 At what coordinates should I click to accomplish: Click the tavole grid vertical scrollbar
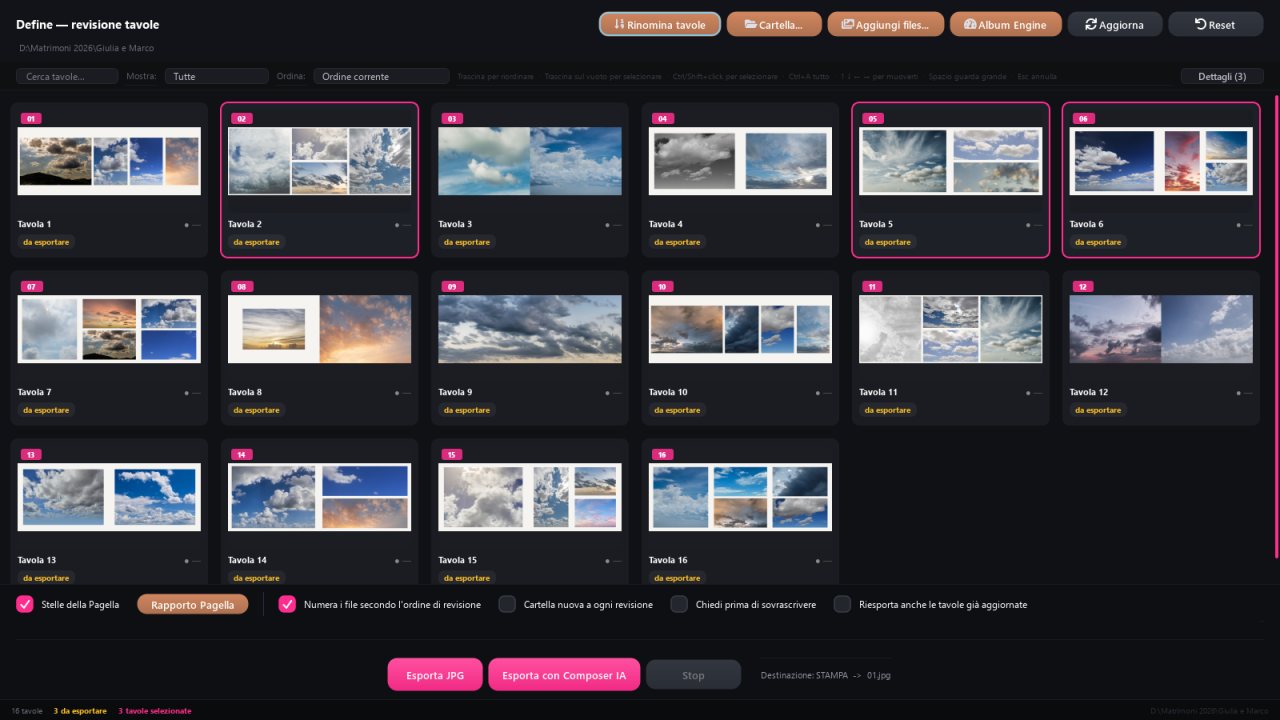coord(1275,326)
